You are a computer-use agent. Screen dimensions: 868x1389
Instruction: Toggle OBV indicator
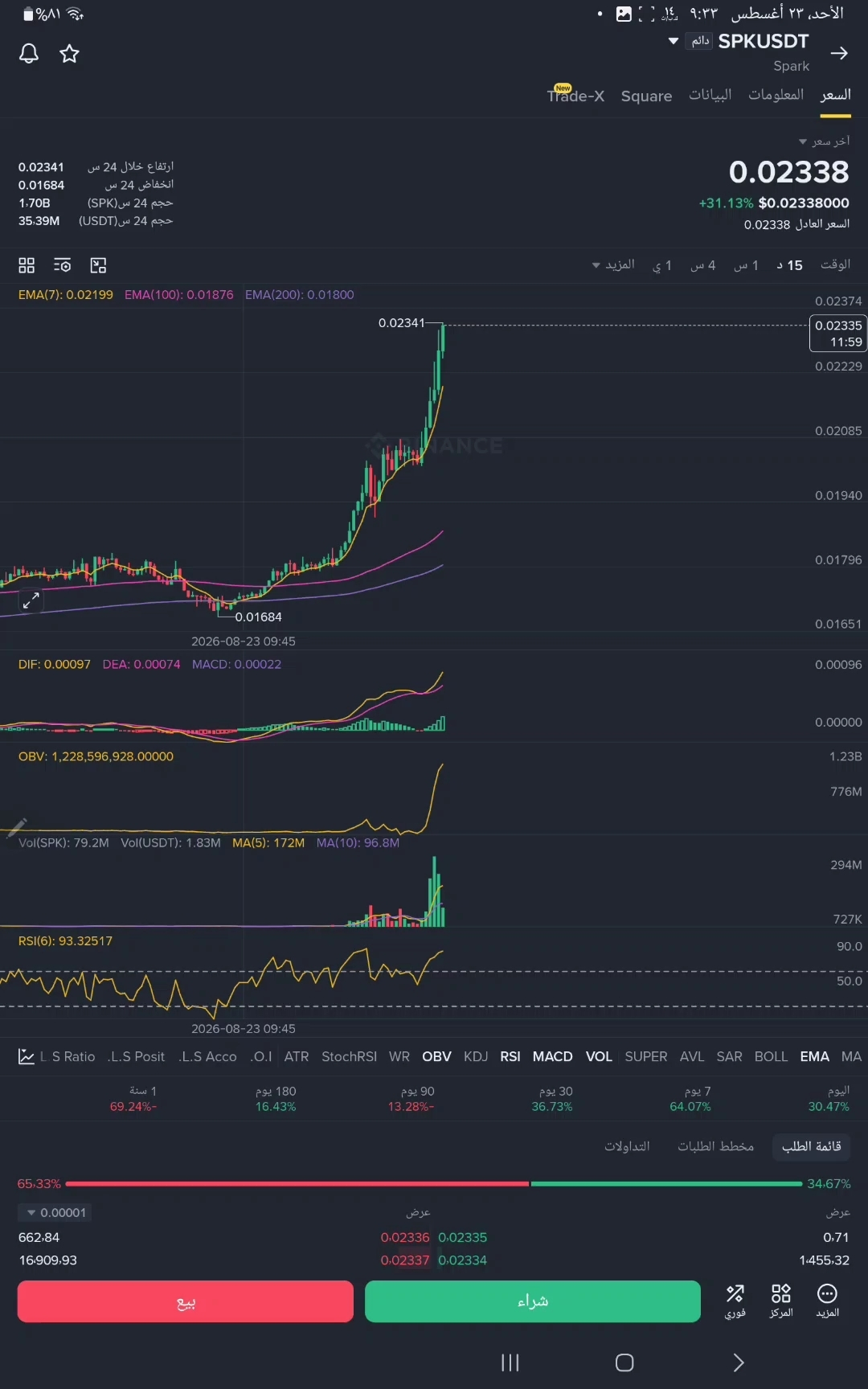coord(436,1056)
